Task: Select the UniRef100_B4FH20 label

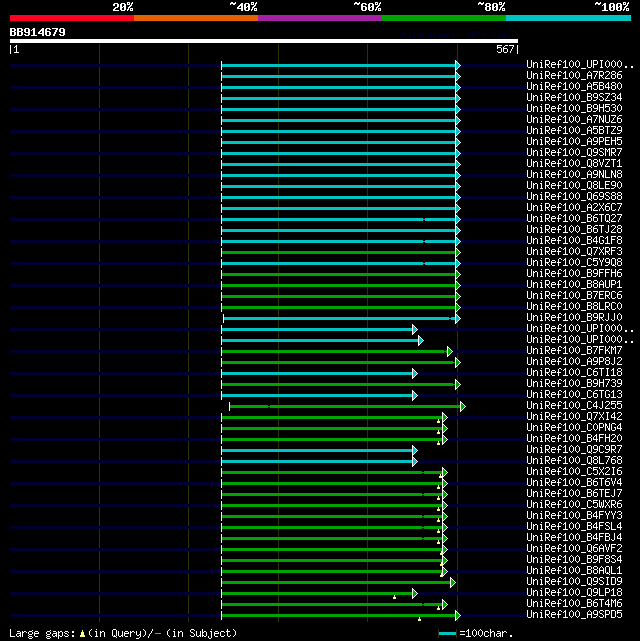Action: click(x=574, y=439)
